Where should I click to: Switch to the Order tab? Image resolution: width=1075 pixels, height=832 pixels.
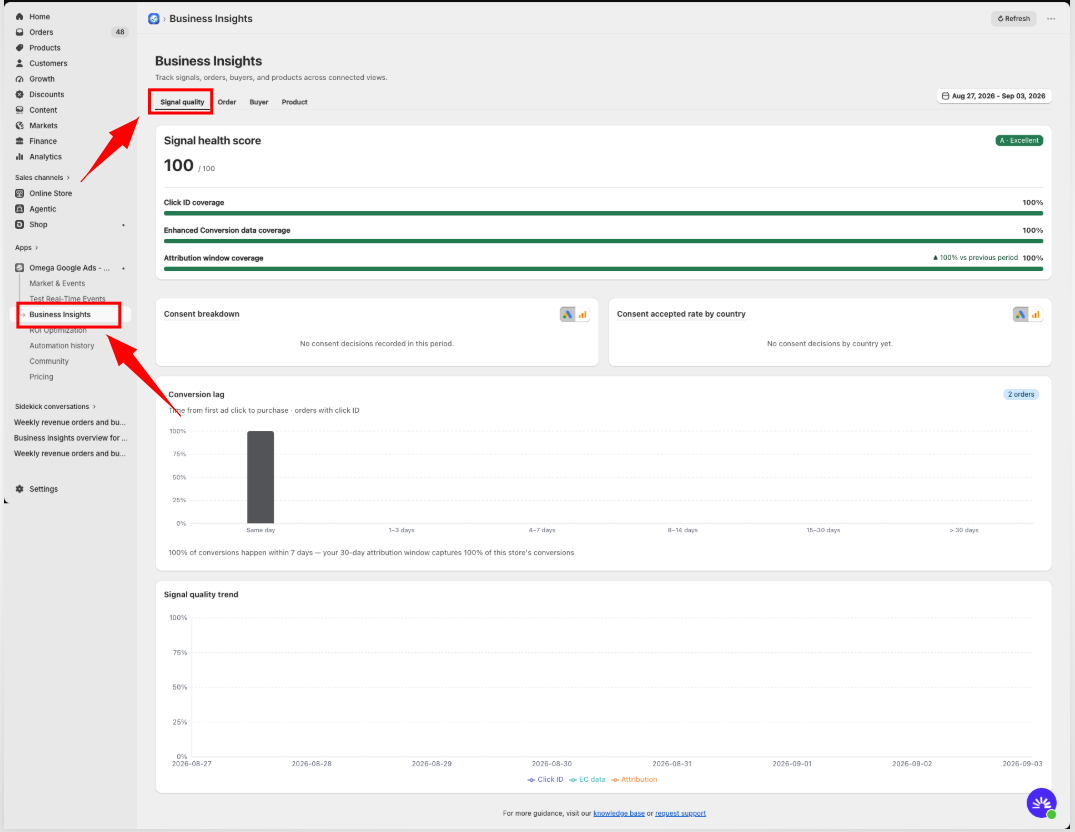tap(227, 102)
